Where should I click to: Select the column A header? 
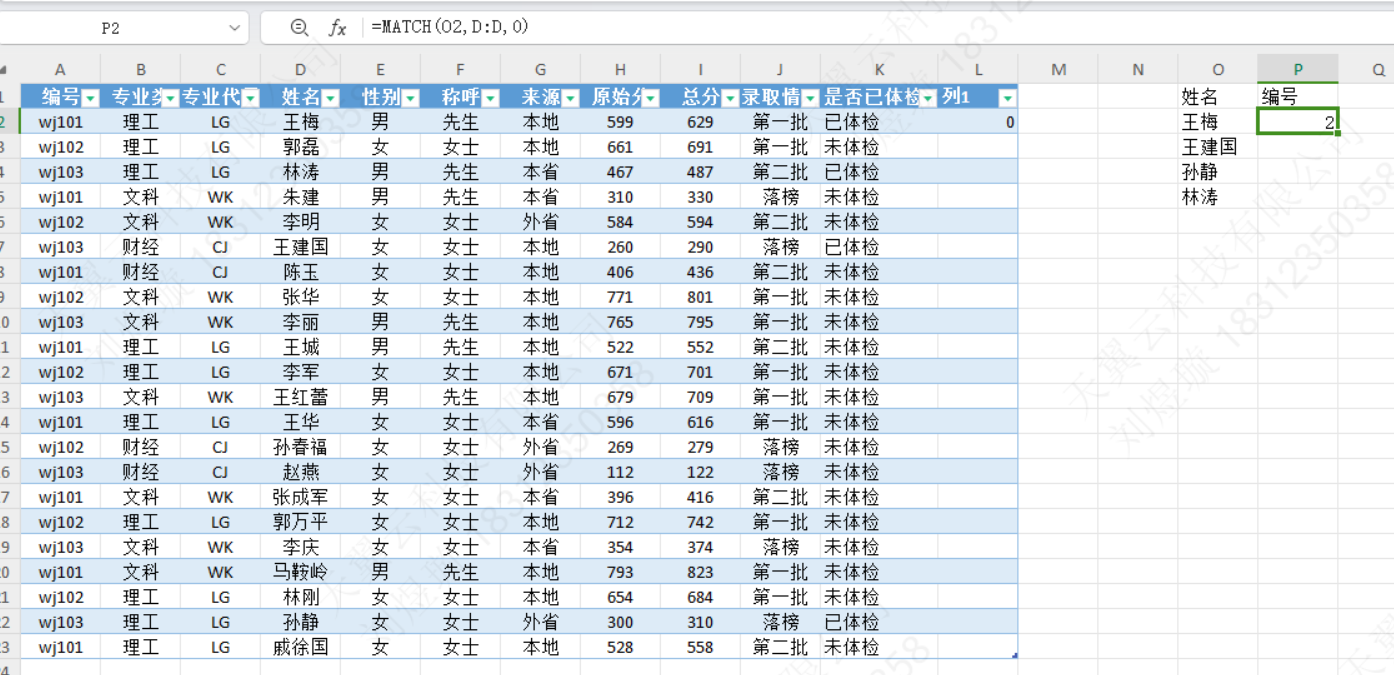click(60, 69)
